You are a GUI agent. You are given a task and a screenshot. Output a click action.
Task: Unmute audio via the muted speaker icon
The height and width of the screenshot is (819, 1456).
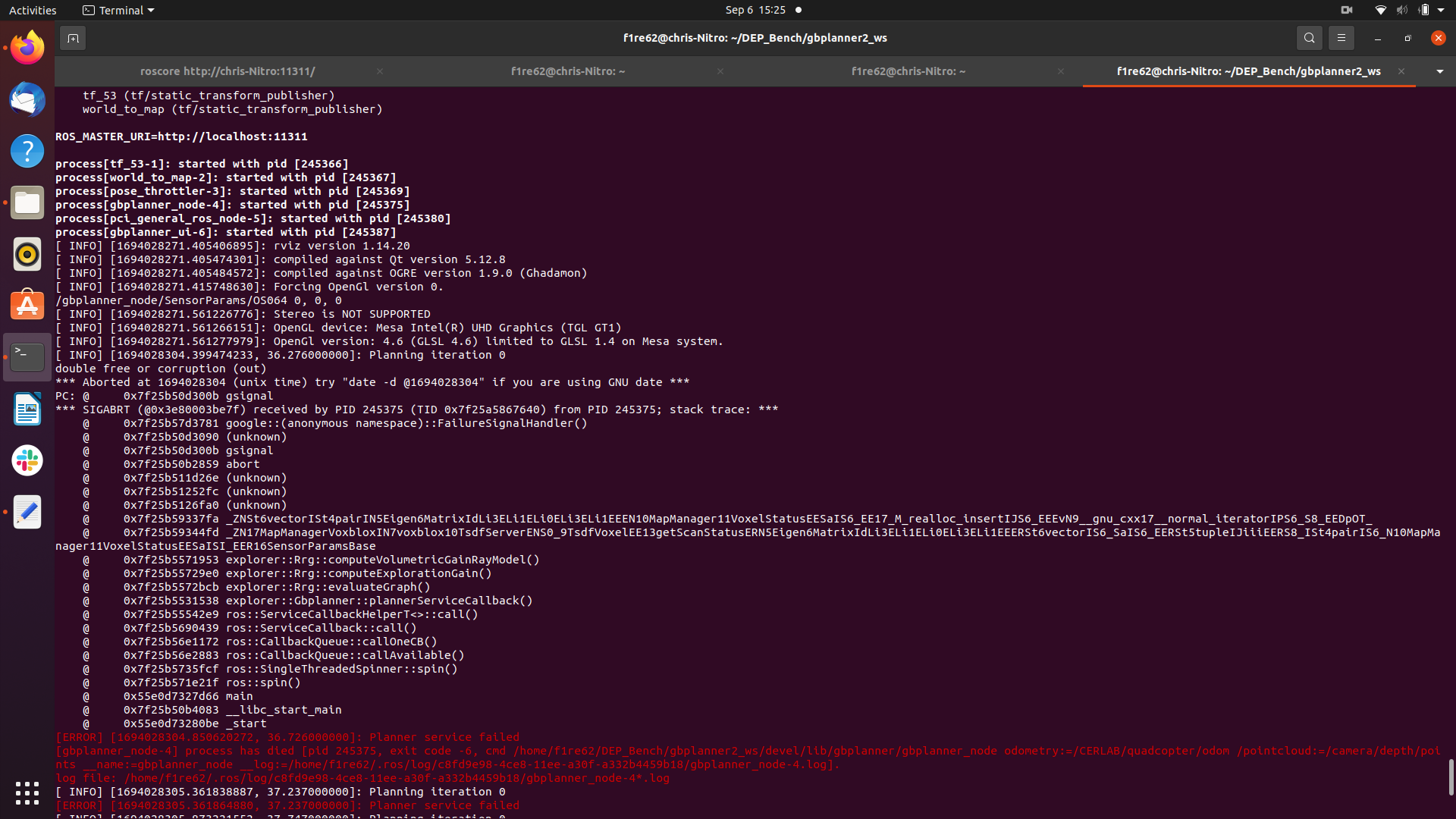tap(1402, 10)
